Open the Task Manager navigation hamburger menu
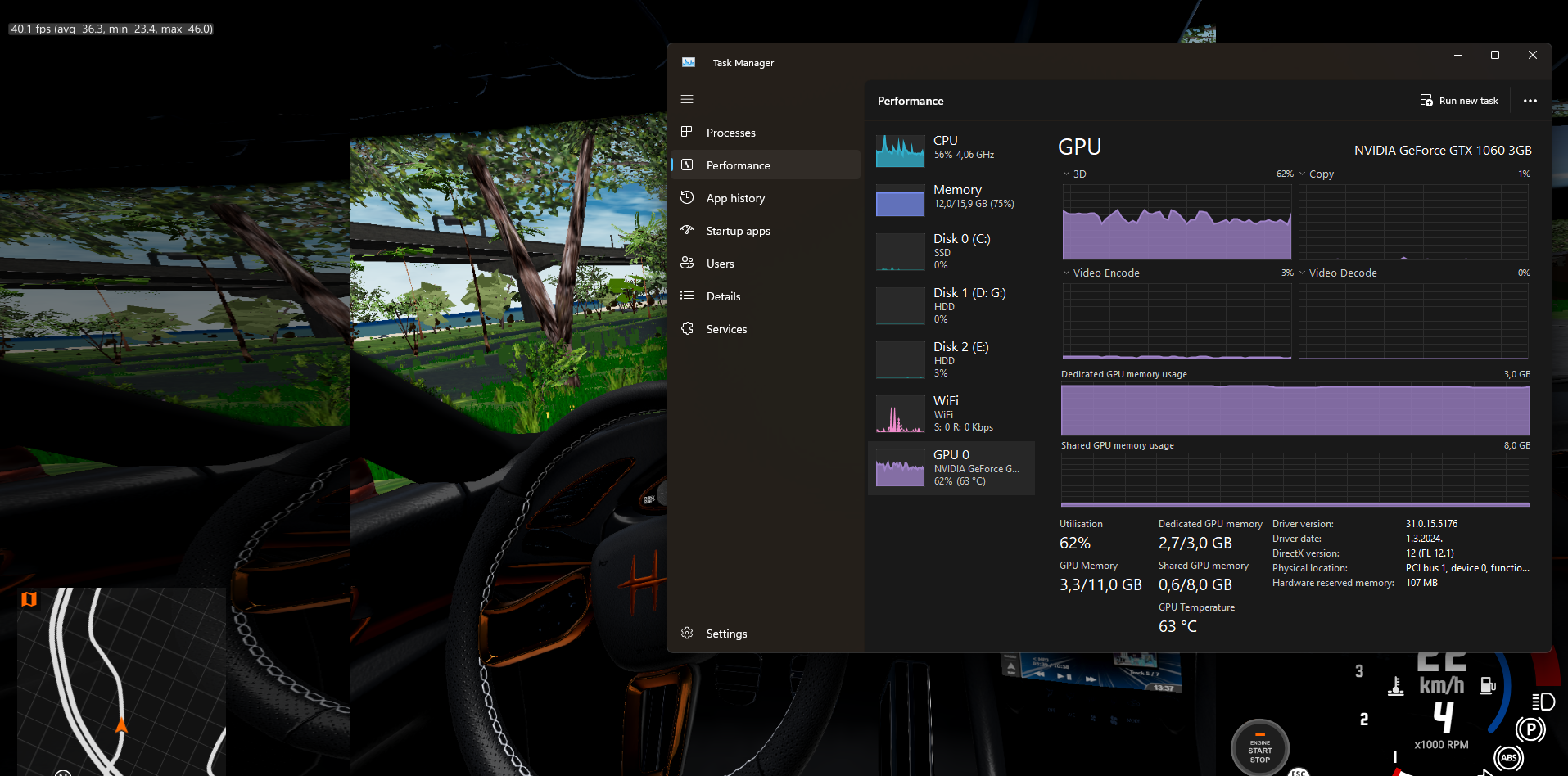This screenshot has height=776, width=1568. tap(687, 99)
